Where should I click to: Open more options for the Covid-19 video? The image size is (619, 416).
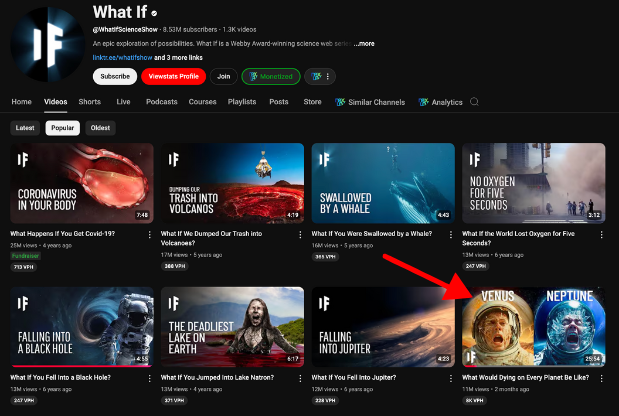(150, 235)
